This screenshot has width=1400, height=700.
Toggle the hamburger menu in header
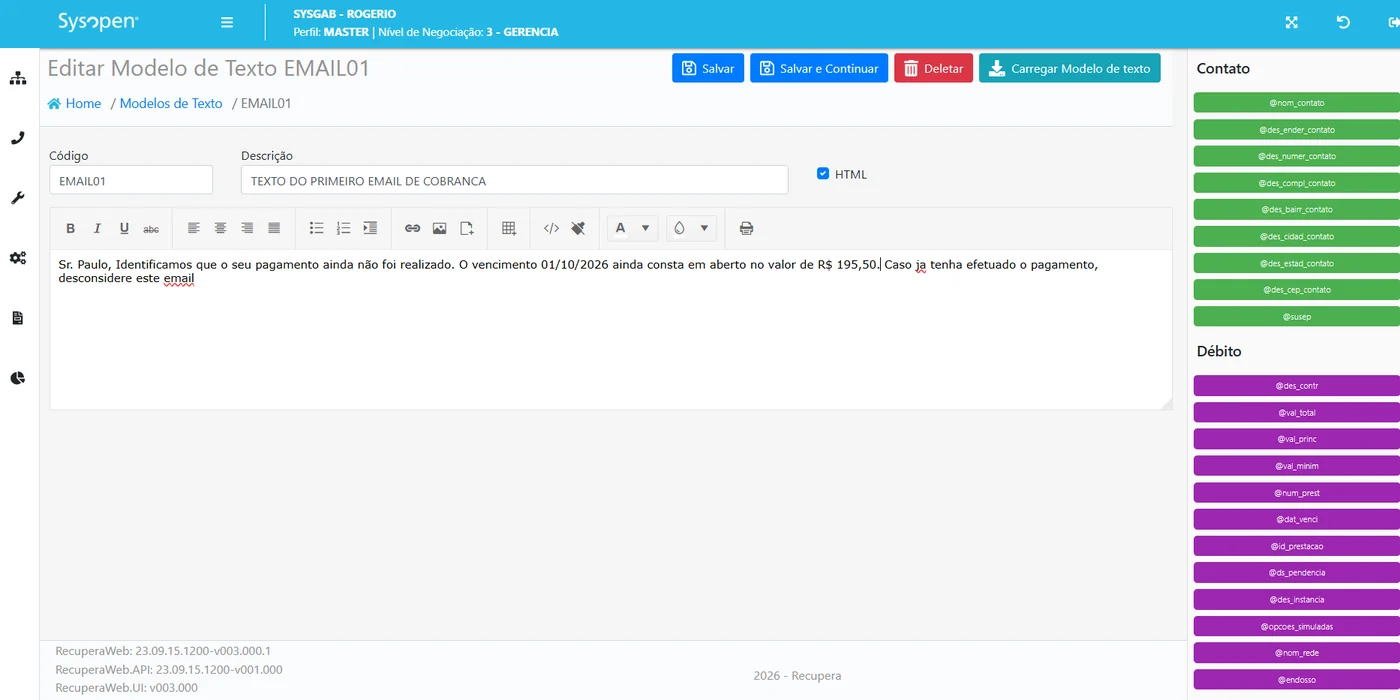pos(227,23)
